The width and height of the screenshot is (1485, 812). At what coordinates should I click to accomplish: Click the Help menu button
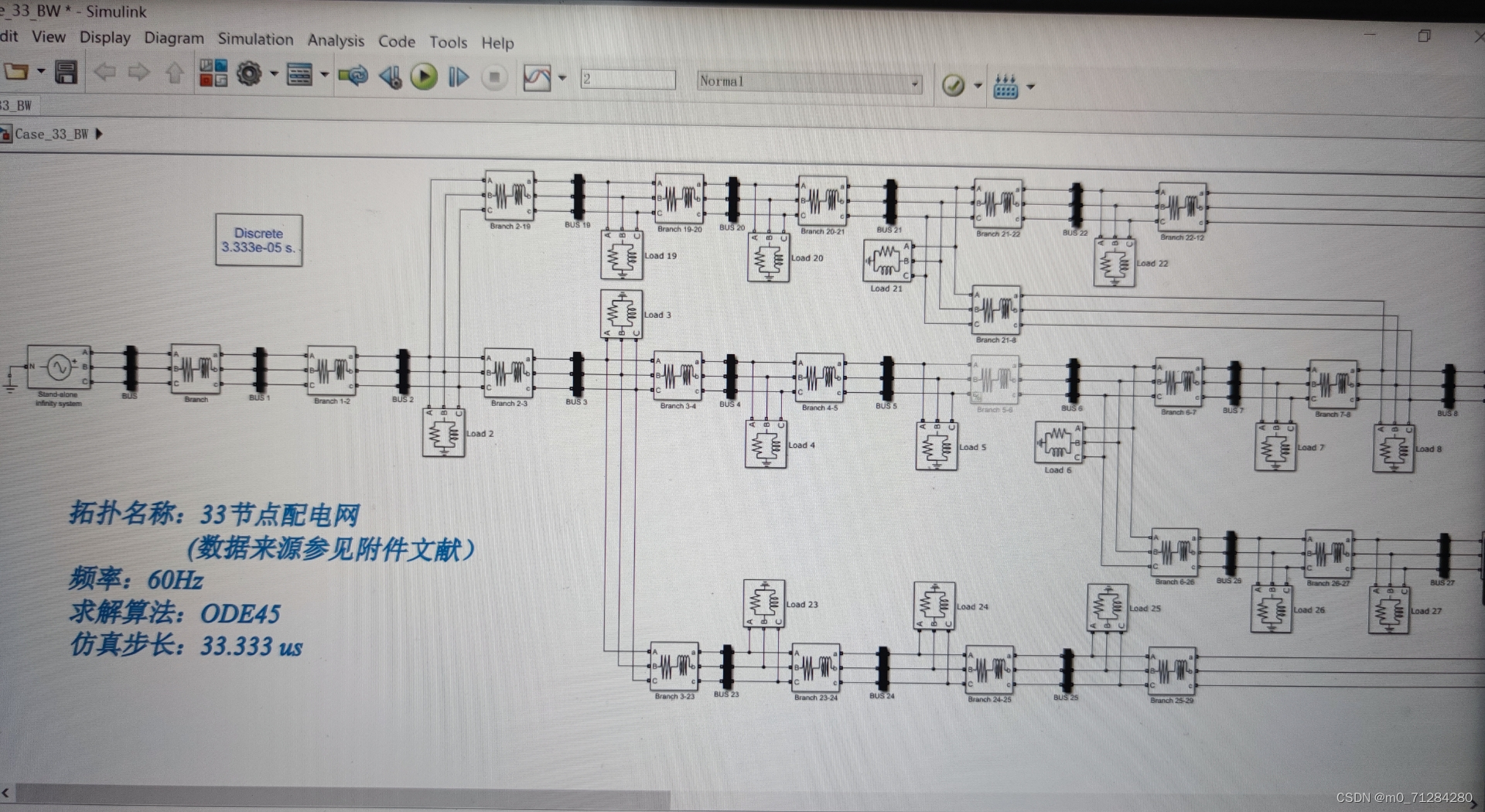[x=497, y=43]
